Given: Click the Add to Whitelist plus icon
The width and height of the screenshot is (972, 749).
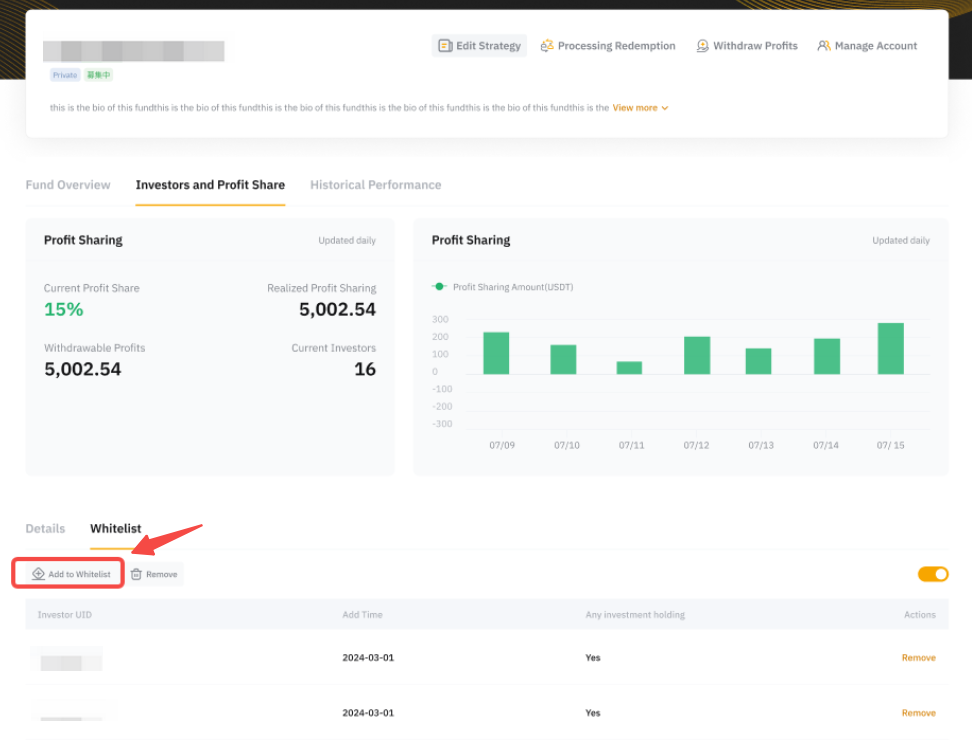Looking at the screenshot, I should pyautogui.click(x=38, y=574).
